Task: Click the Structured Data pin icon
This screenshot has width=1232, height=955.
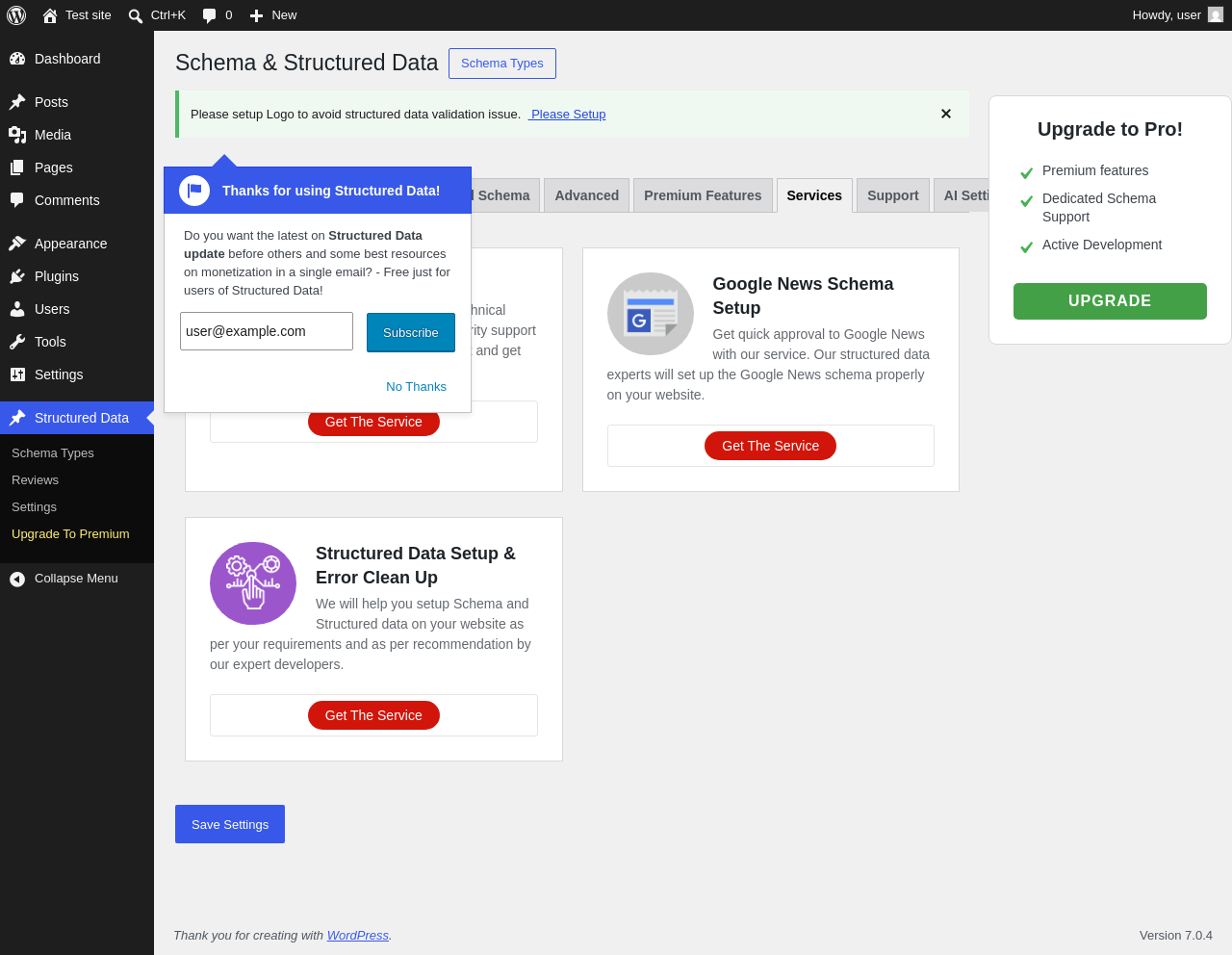Action: [x=17, y=418]
